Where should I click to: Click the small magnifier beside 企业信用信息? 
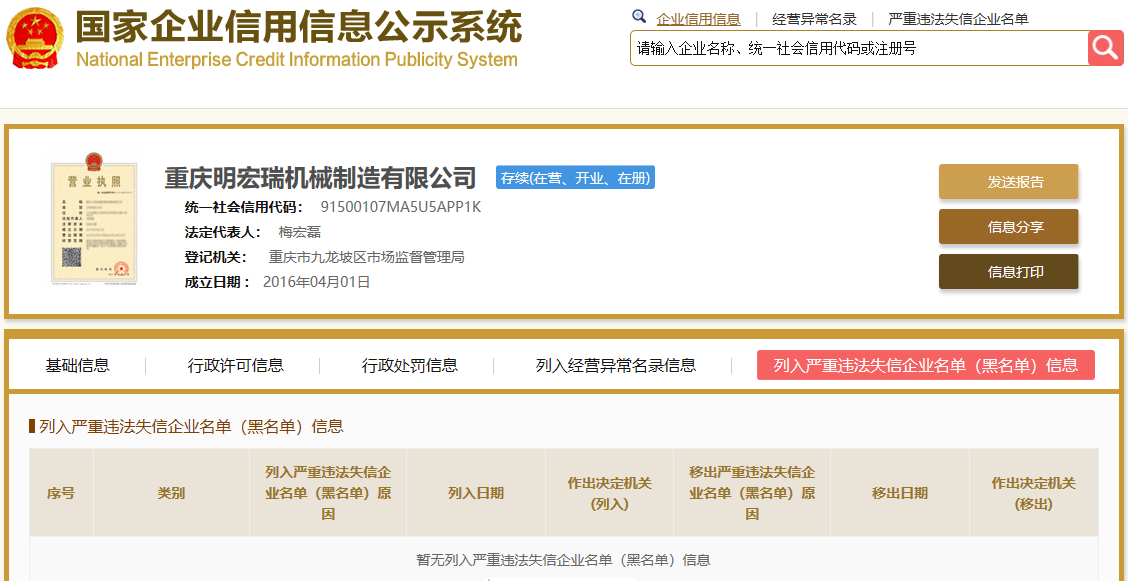(639, 17)
